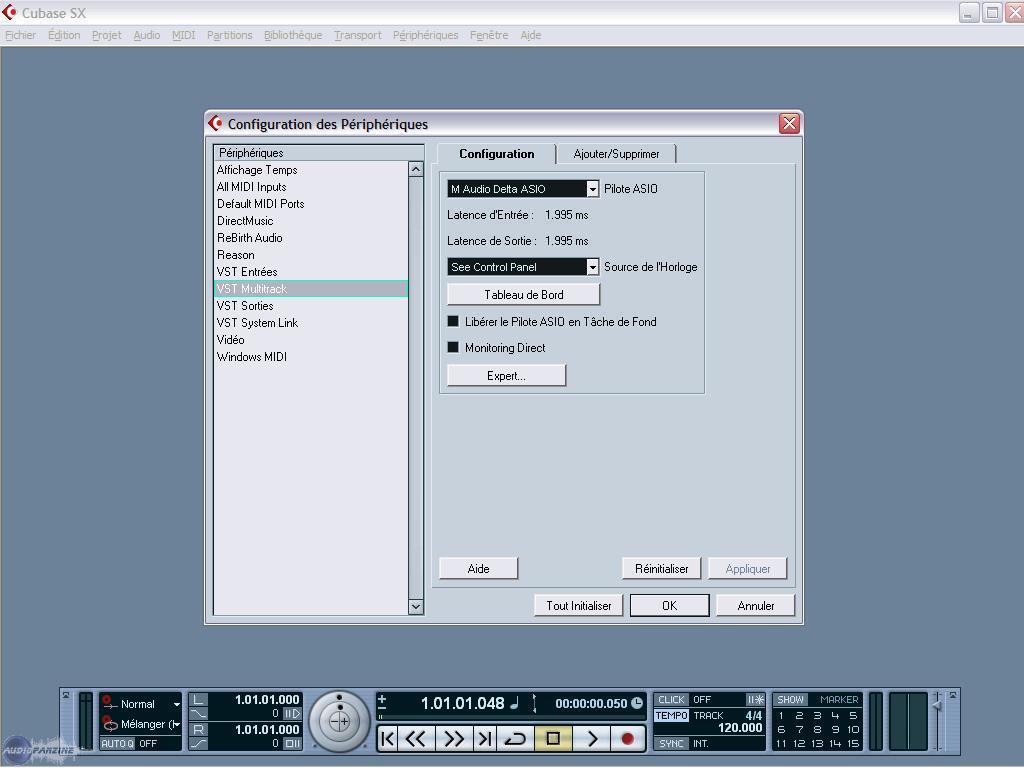Select VST System Link device
Screen dimensions: 1024x768
311,323
